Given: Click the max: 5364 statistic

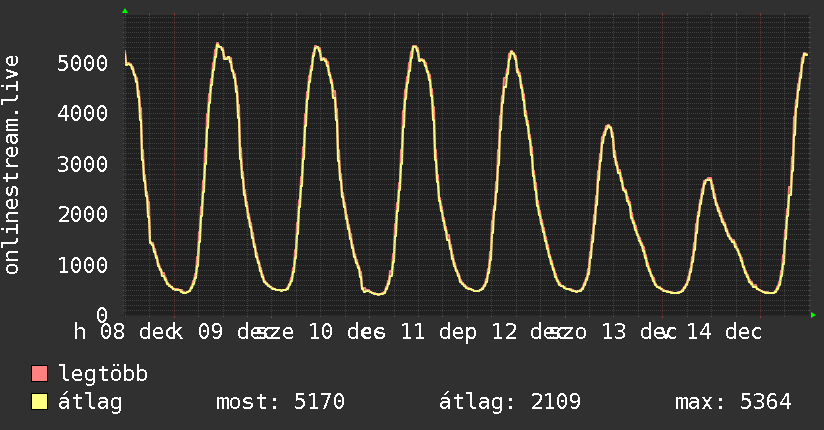Looking at the screenshot, I should (x=733, y=402).
